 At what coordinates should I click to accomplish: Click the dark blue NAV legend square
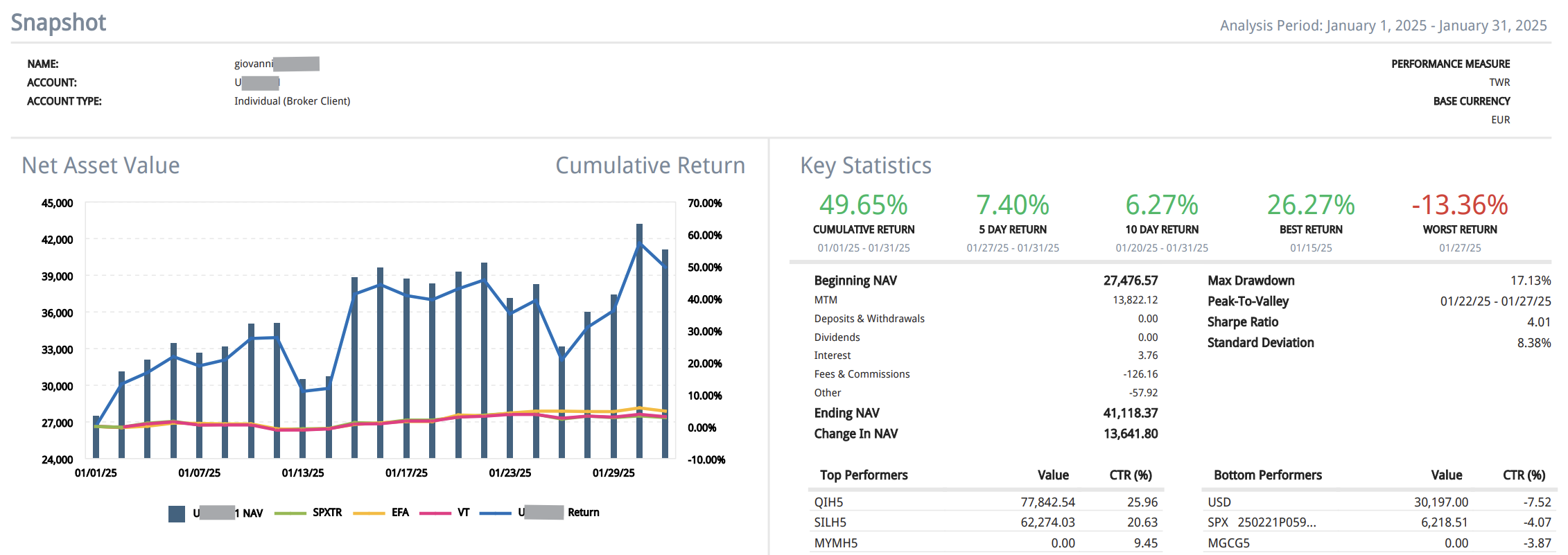pyautogui.click(x=177, y=513)
